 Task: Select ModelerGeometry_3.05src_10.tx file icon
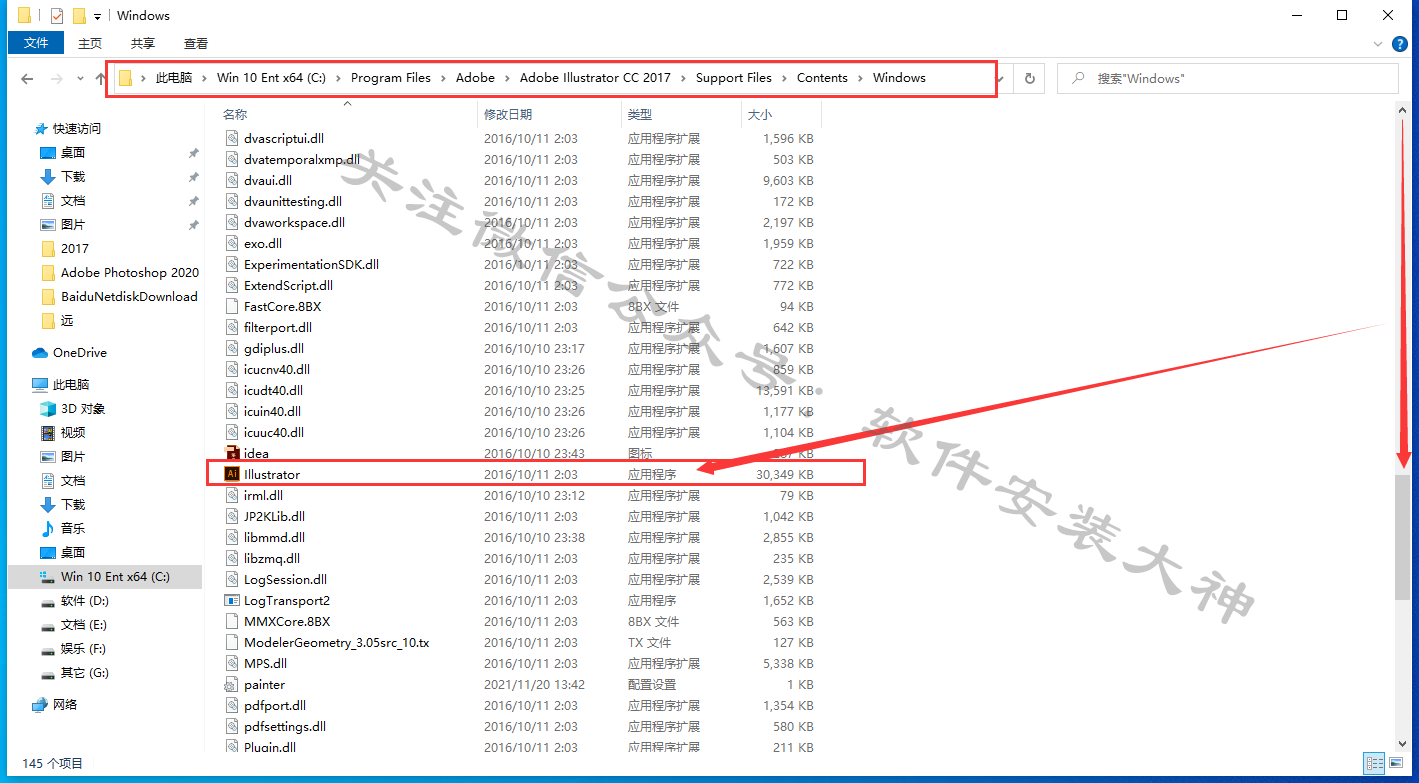click(232, 642)
